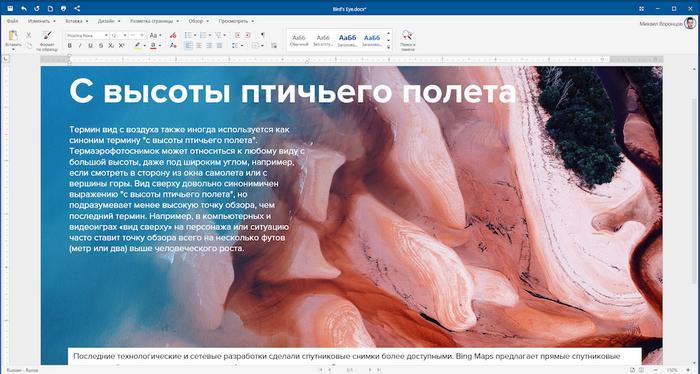Expand the styles gallery using the bottom arrow
The height and width of the screenshot is (374, 700).
coord(388,47)
